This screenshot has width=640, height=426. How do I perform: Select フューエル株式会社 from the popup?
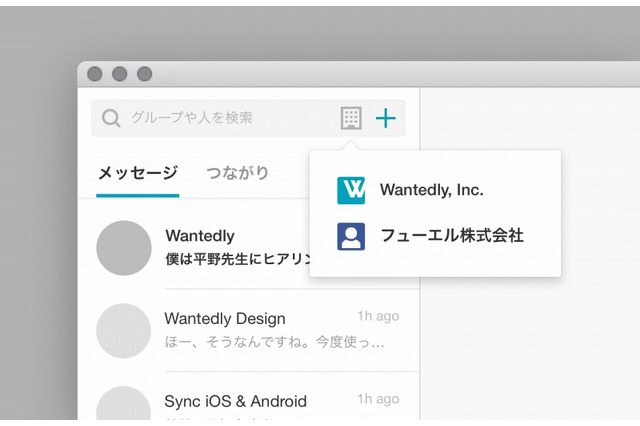(451, 236)
